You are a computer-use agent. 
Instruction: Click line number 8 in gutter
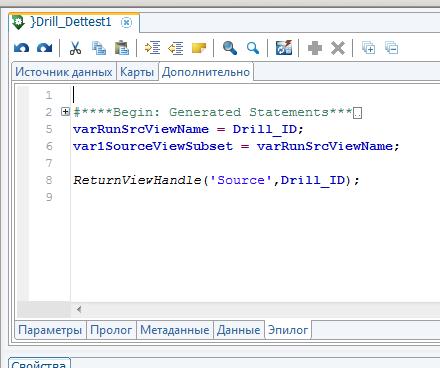pyautogui.click(x=49, y=180)
